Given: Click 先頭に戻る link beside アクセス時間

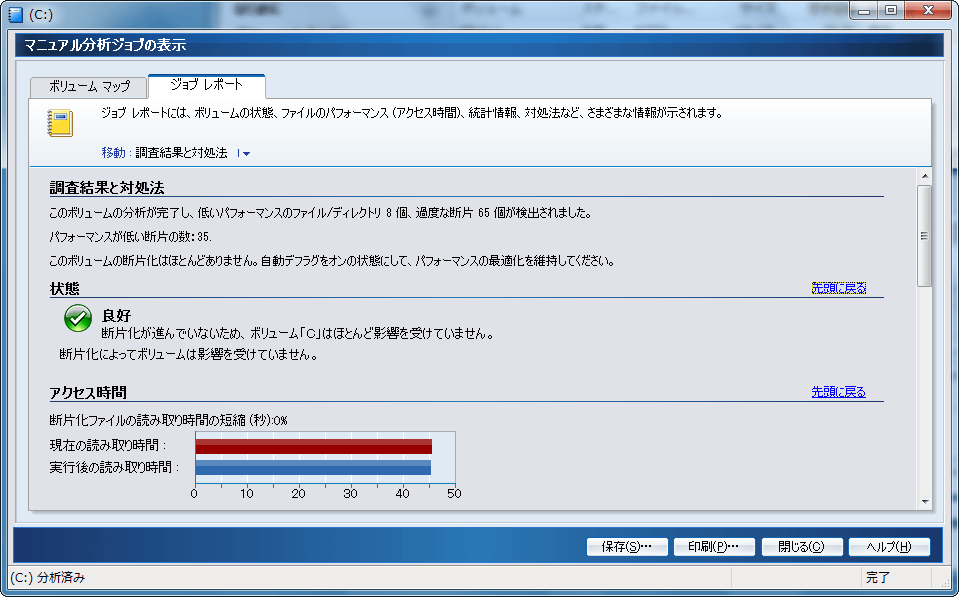Looking at the screenshot, I should [x=838, y=392].
